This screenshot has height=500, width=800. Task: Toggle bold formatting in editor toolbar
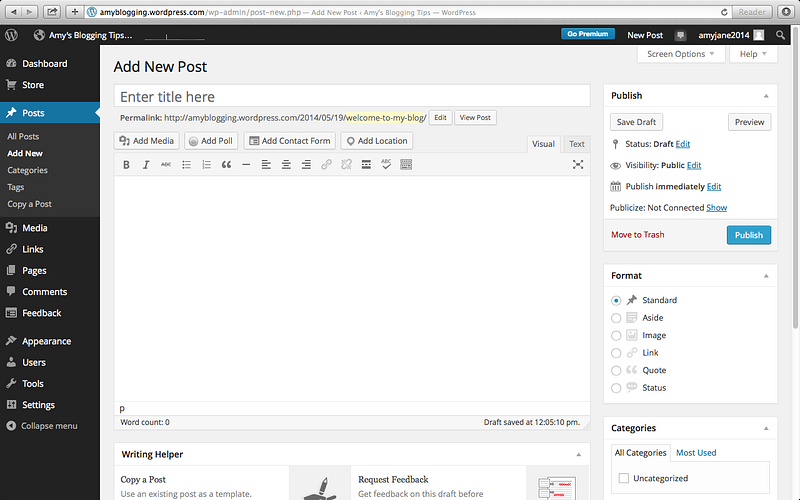pos(126,164)
